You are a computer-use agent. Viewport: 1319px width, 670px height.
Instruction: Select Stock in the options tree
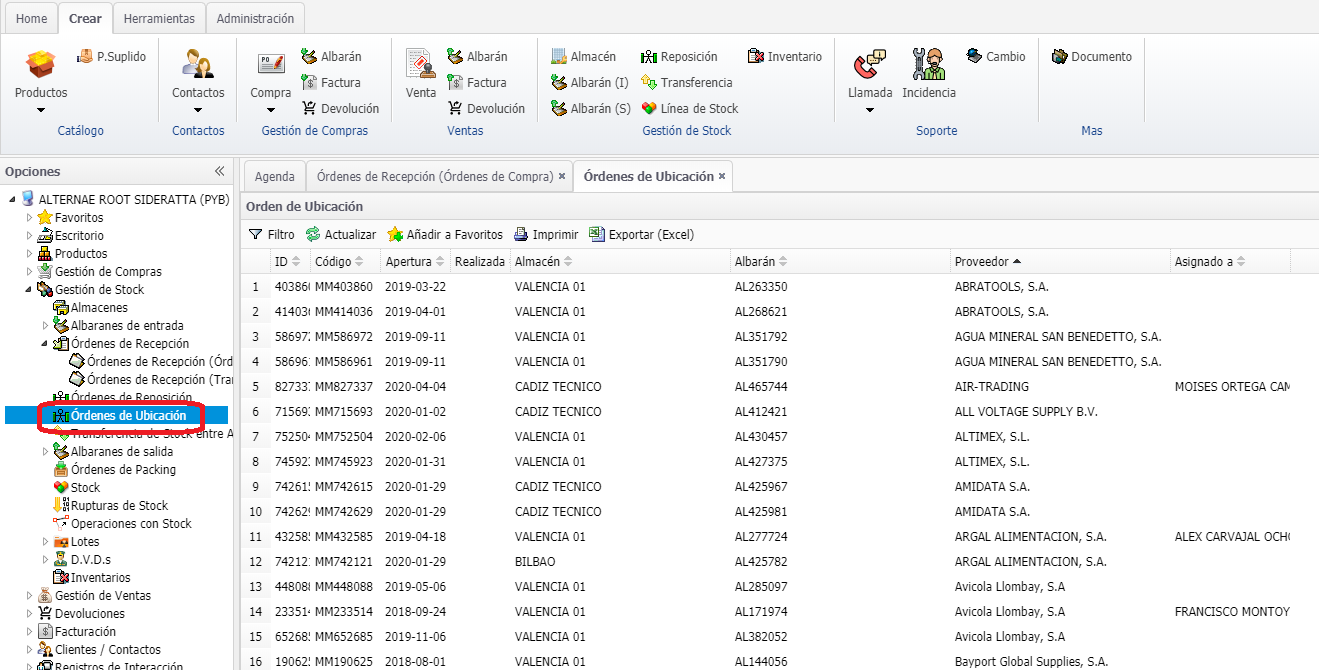pos(85,488)
